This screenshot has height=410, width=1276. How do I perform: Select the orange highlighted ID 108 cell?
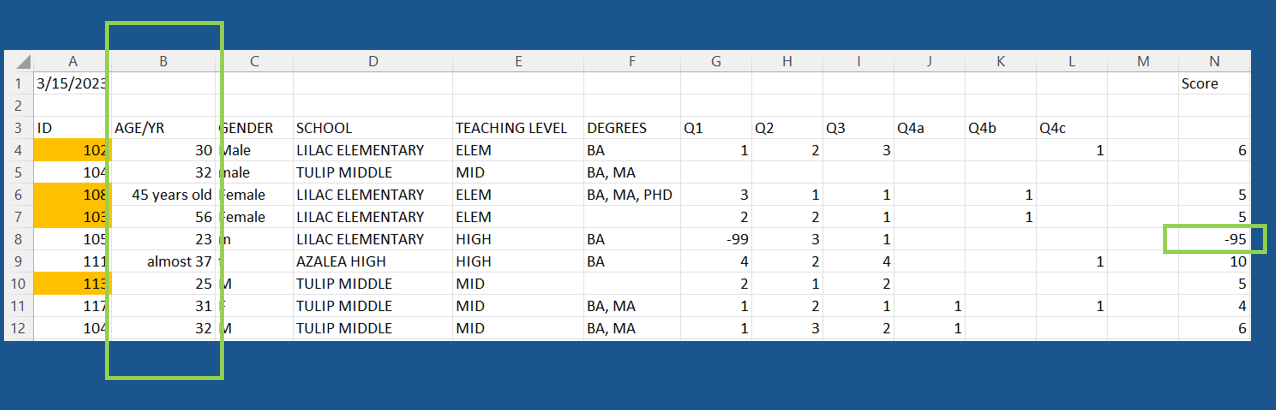[x=72, y=195]
